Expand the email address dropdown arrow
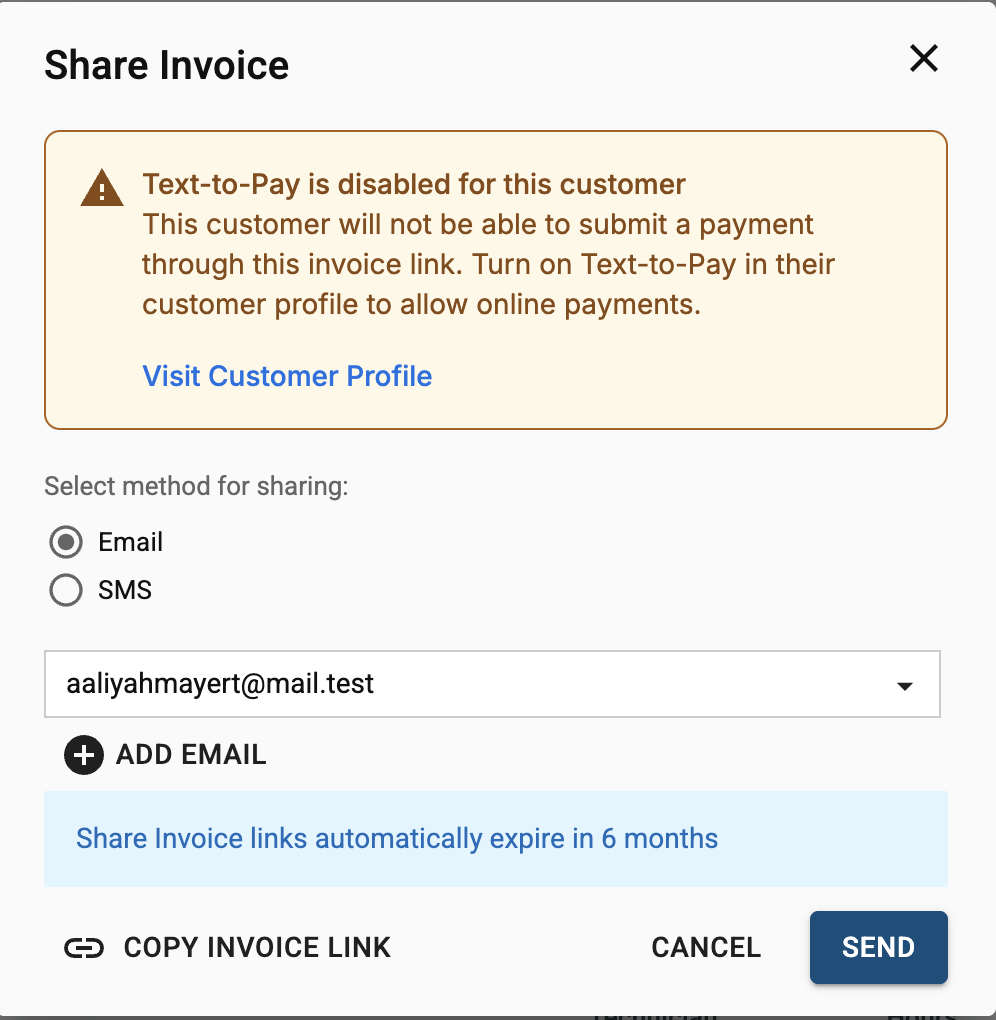996x1020 pixels. pyautogui.click(x=904, y=686)
